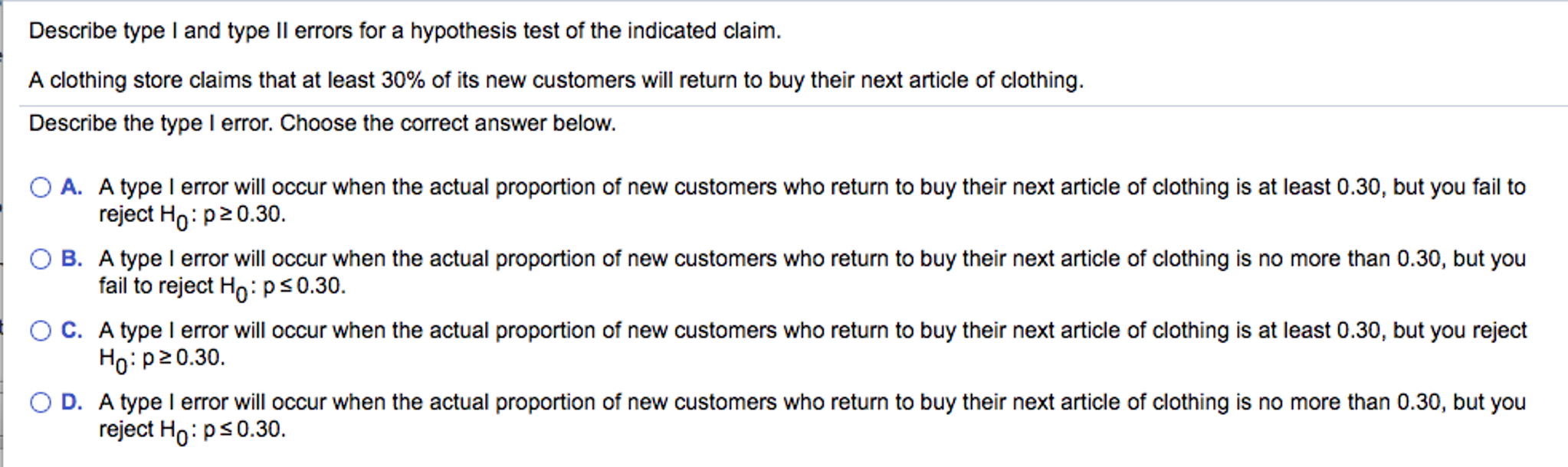Pick radio button for answer D
1568x467 pixels.
click(41, 403)
